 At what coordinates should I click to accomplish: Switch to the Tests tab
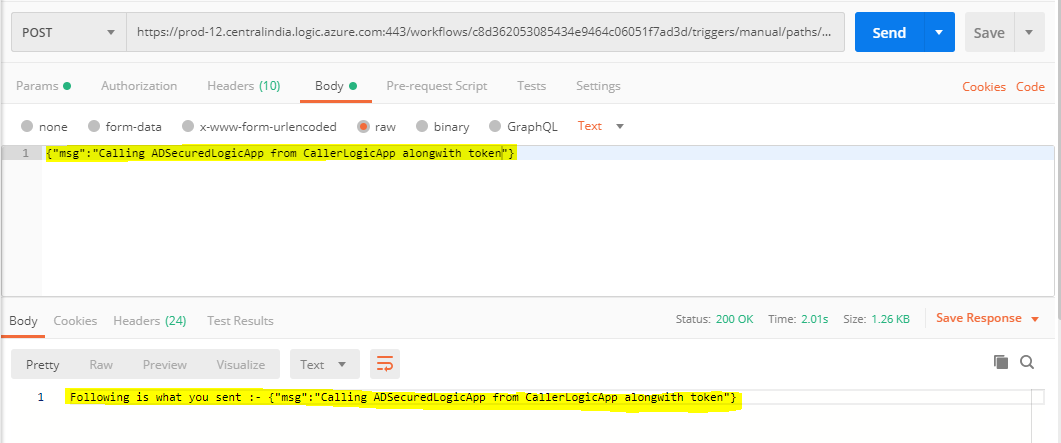pos(531,86)
